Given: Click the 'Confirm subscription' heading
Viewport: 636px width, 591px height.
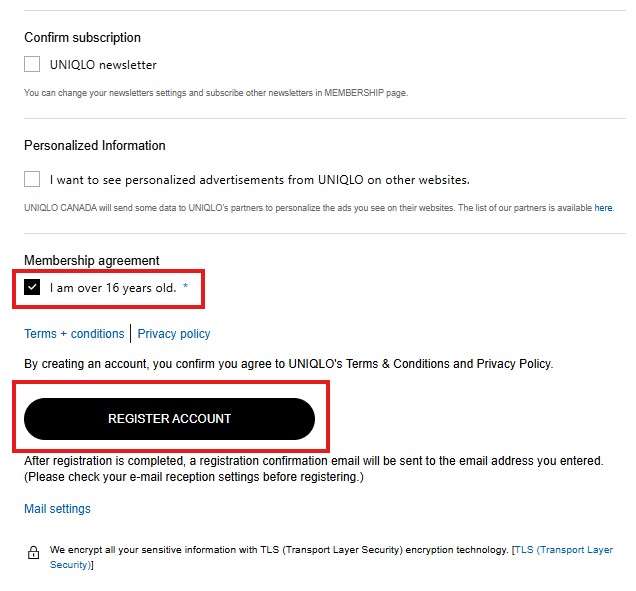Looking at the screenshot, I should 82,38.
